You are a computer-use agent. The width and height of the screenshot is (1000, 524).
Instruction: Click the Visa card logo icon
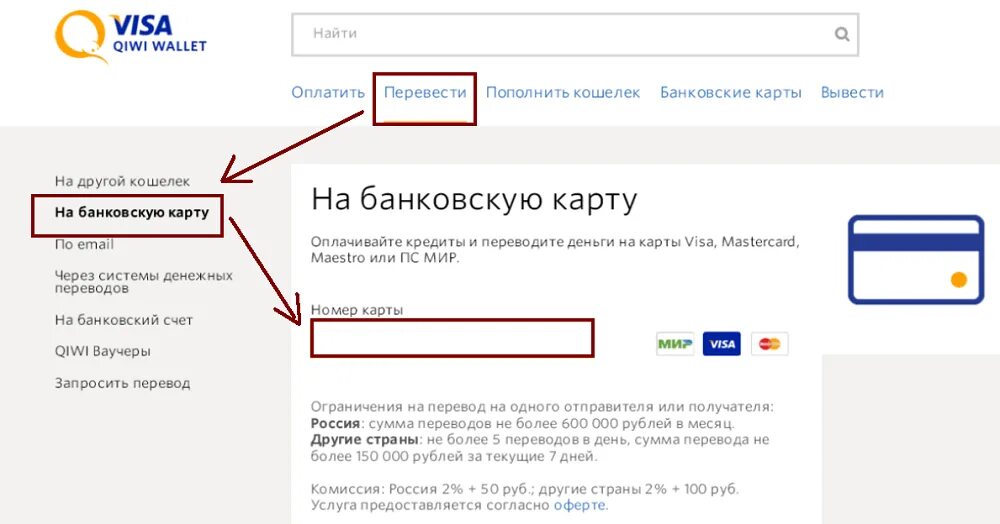pos(722,344)
